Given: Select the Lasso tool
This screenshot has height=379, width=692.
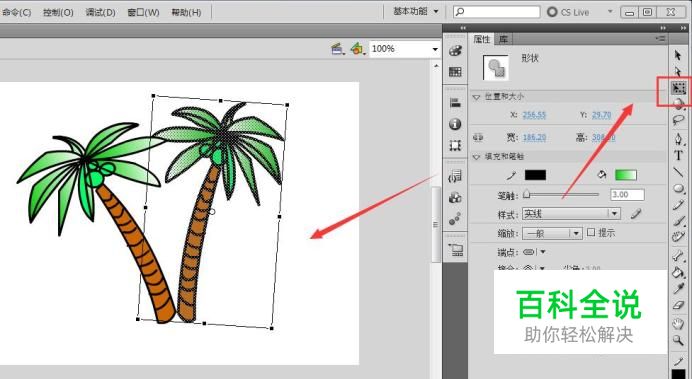Looking at the screenshot, I should 678,120.
